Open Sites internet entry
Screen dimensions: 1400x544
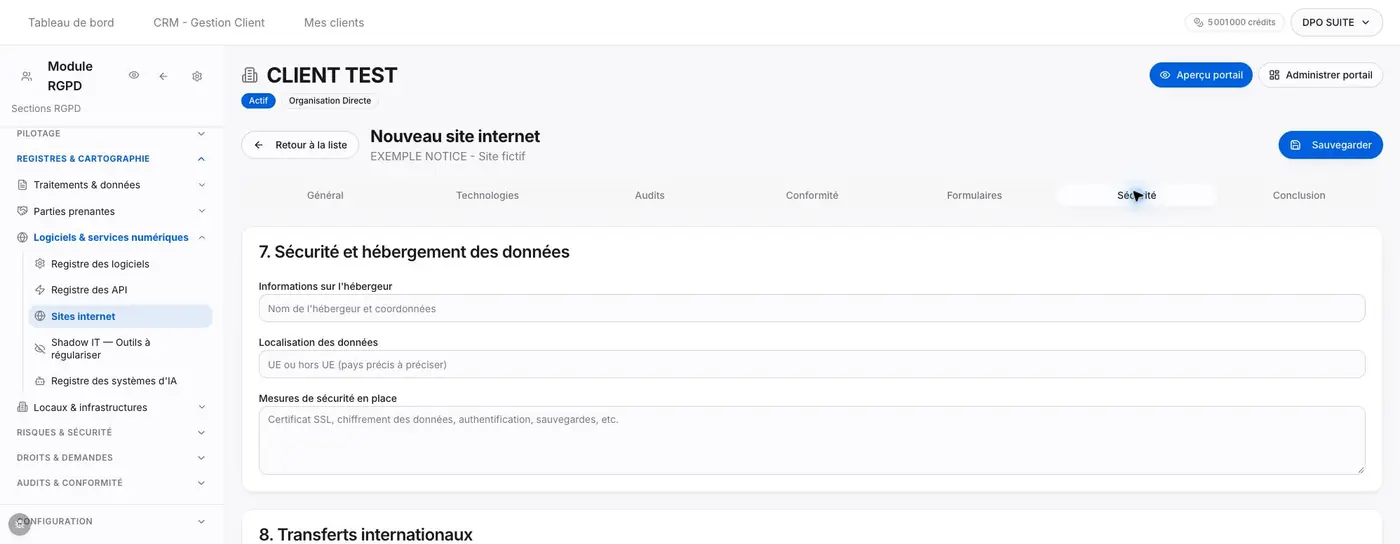click(x=120, y=316)
